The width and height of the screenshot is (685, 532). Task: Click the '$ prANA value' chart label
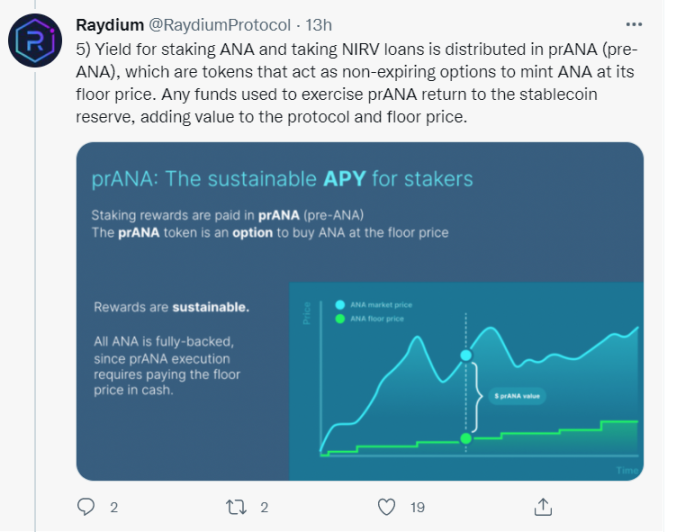(x=517, y=397)
